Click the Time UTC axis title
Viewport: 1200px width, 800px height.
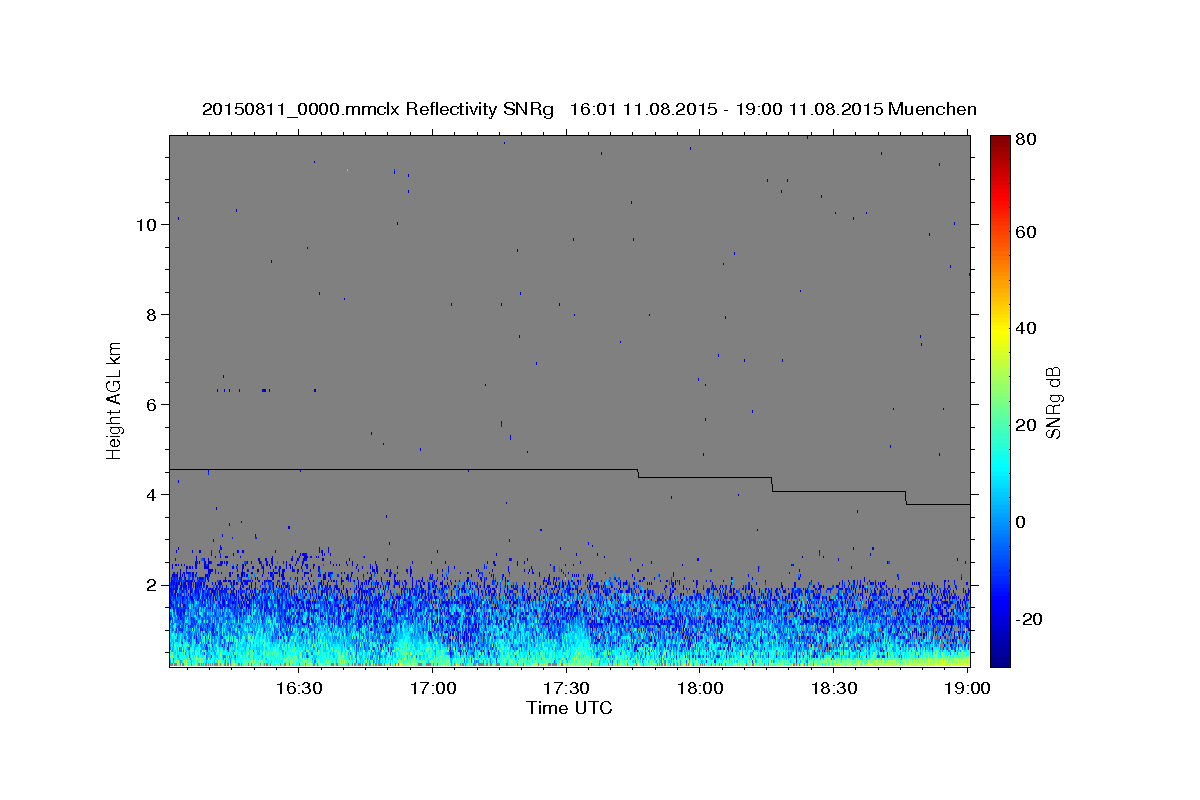(569, 708)
